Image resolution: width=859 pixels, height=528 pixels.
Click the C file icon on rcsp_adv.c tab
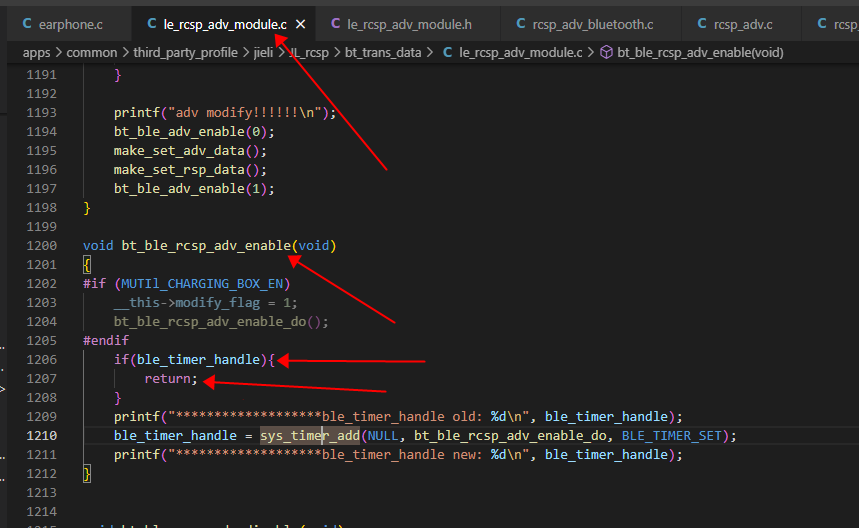pyautogui.click(x=702, y=24)
